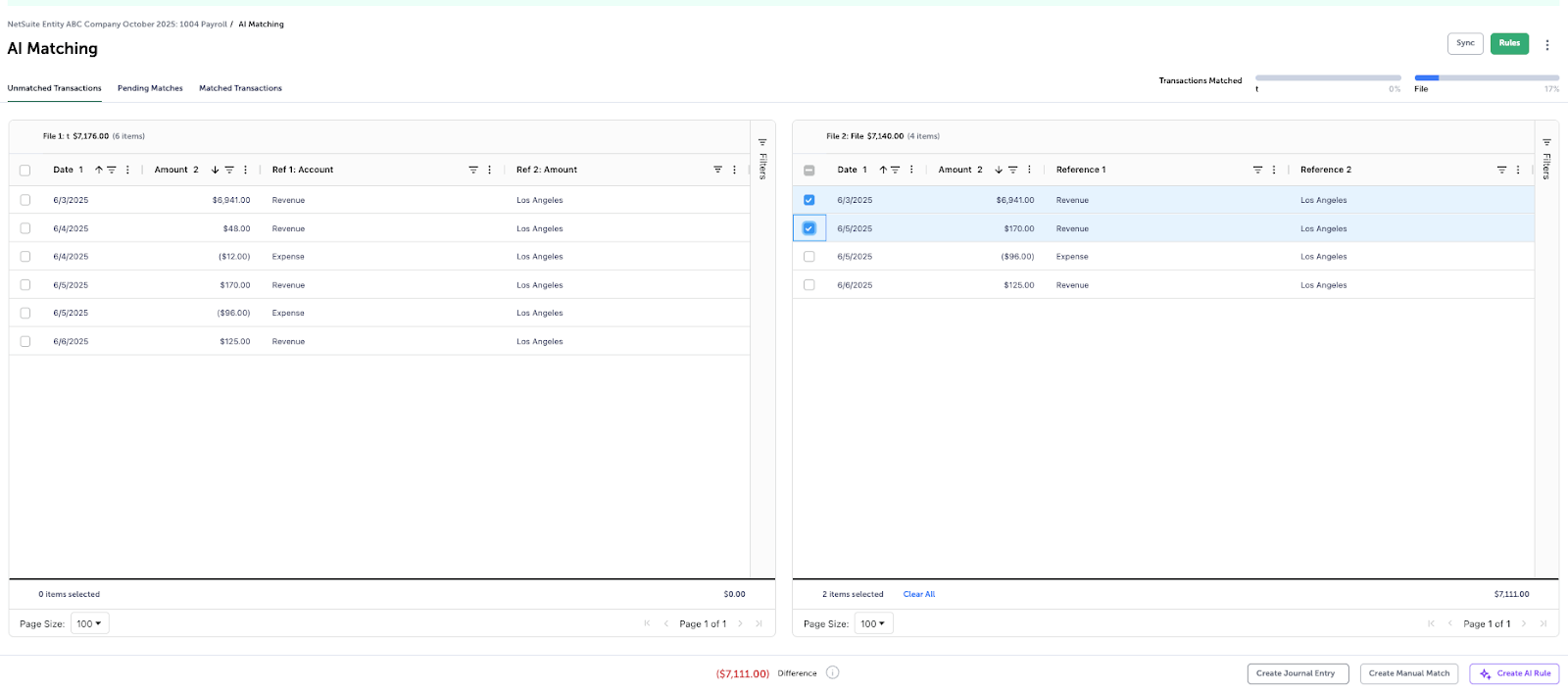Open Page Size dropdown in File 2 table

tap(872, 623)
